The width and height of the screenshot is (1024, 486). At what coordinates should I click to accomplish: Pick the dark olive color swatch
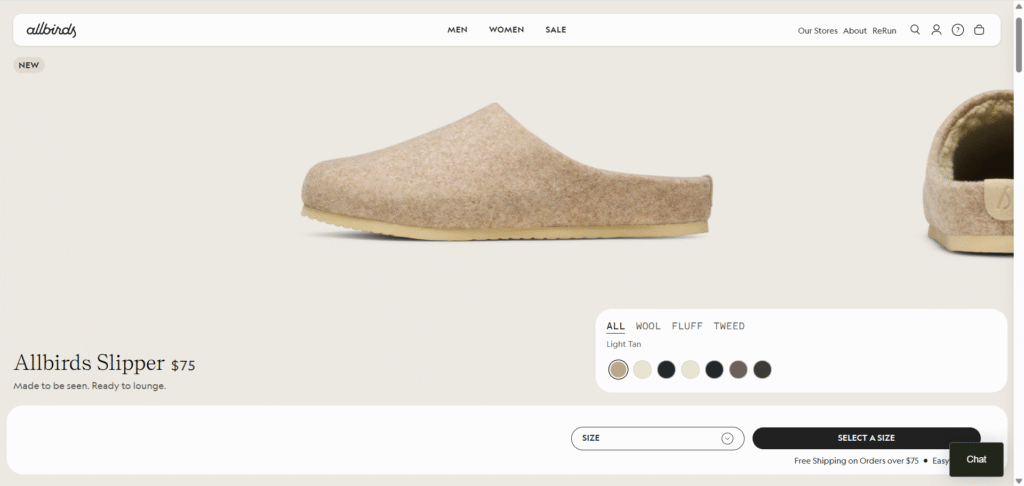762,370
